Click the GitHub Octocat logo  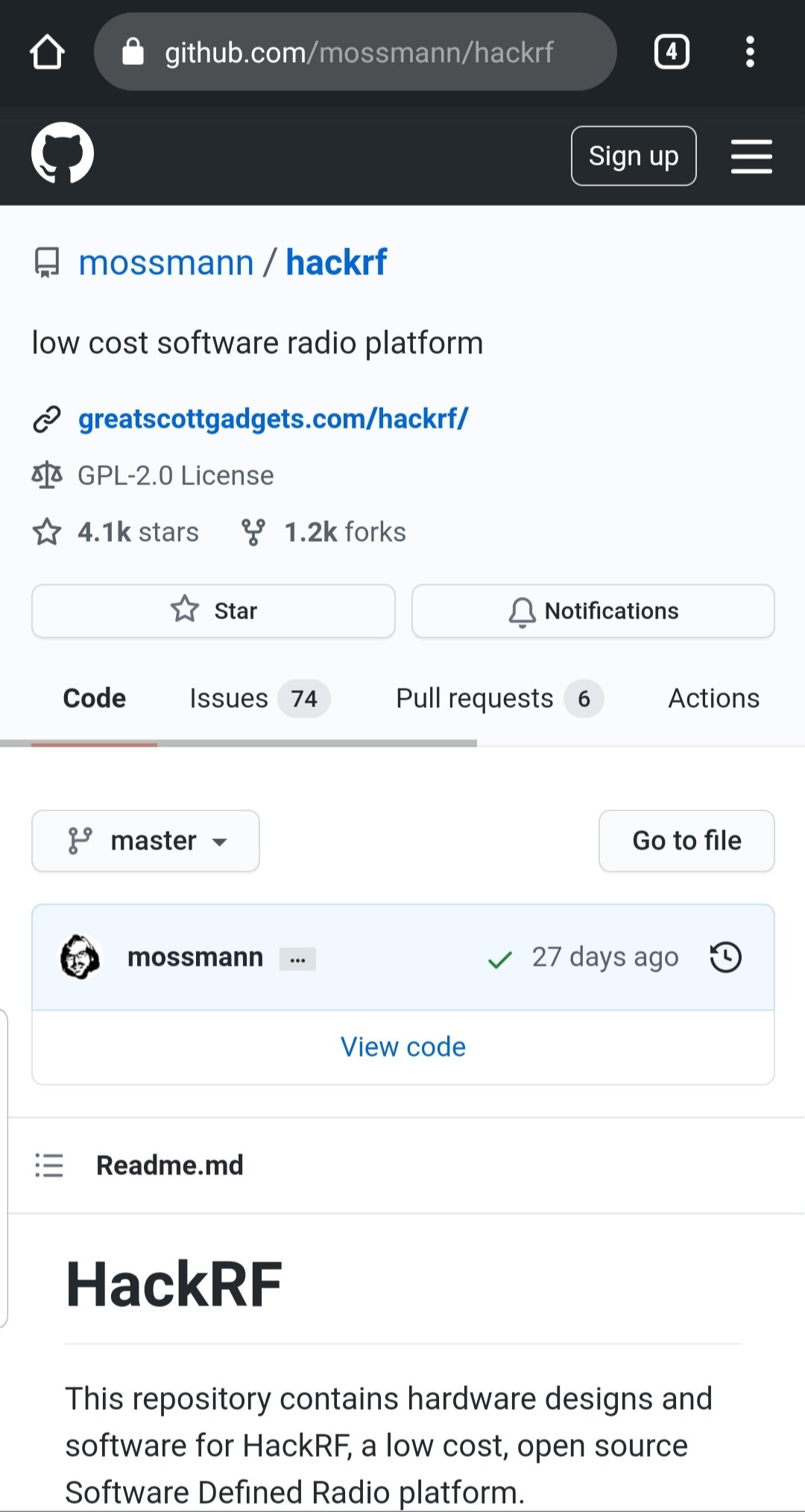pyautogui.click(x=63, y=154)
